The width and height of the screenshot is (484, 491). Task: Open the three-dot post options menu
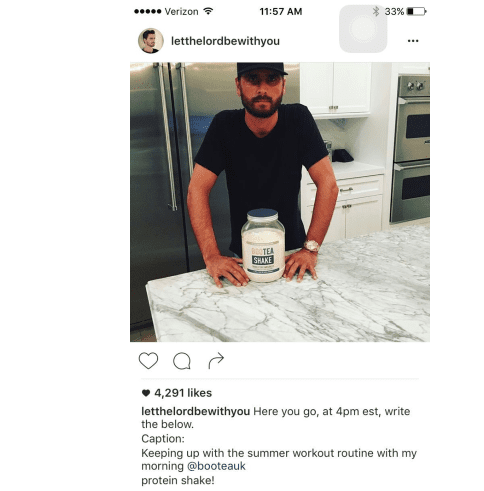pos(413,41)
